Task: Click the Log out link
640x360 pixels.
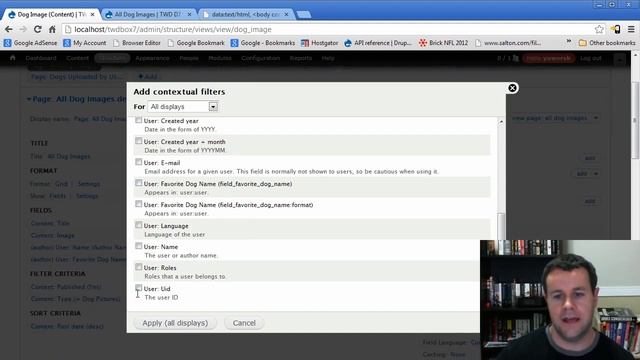Action: click(591, 58)
